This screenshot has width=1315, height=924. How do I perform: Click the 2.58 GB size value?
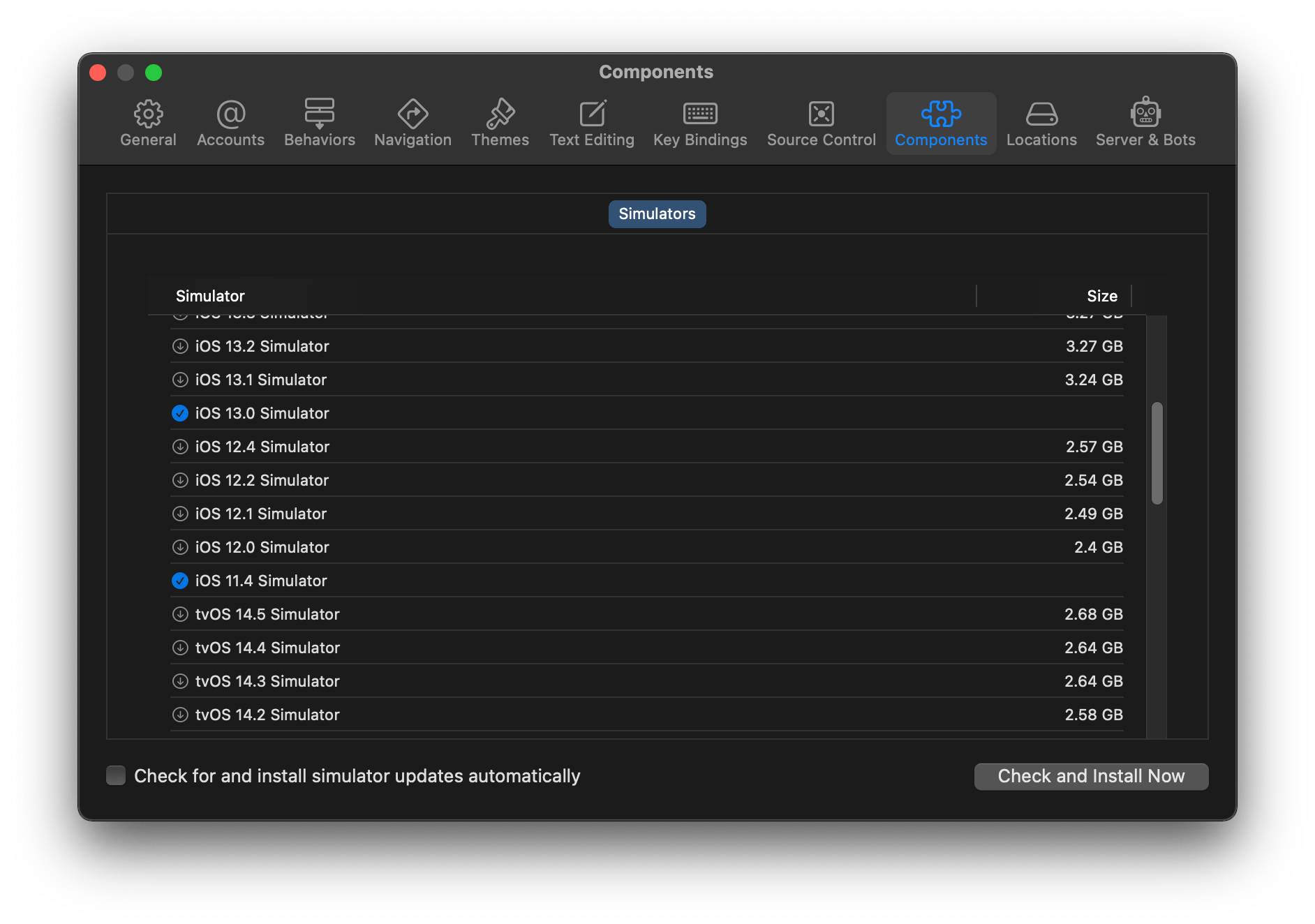point(1094,715)
